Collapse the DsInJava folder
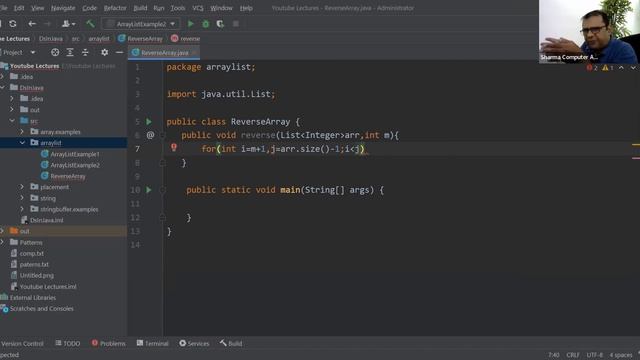Viewport: 640px width, 360px height. coord(3,87)
